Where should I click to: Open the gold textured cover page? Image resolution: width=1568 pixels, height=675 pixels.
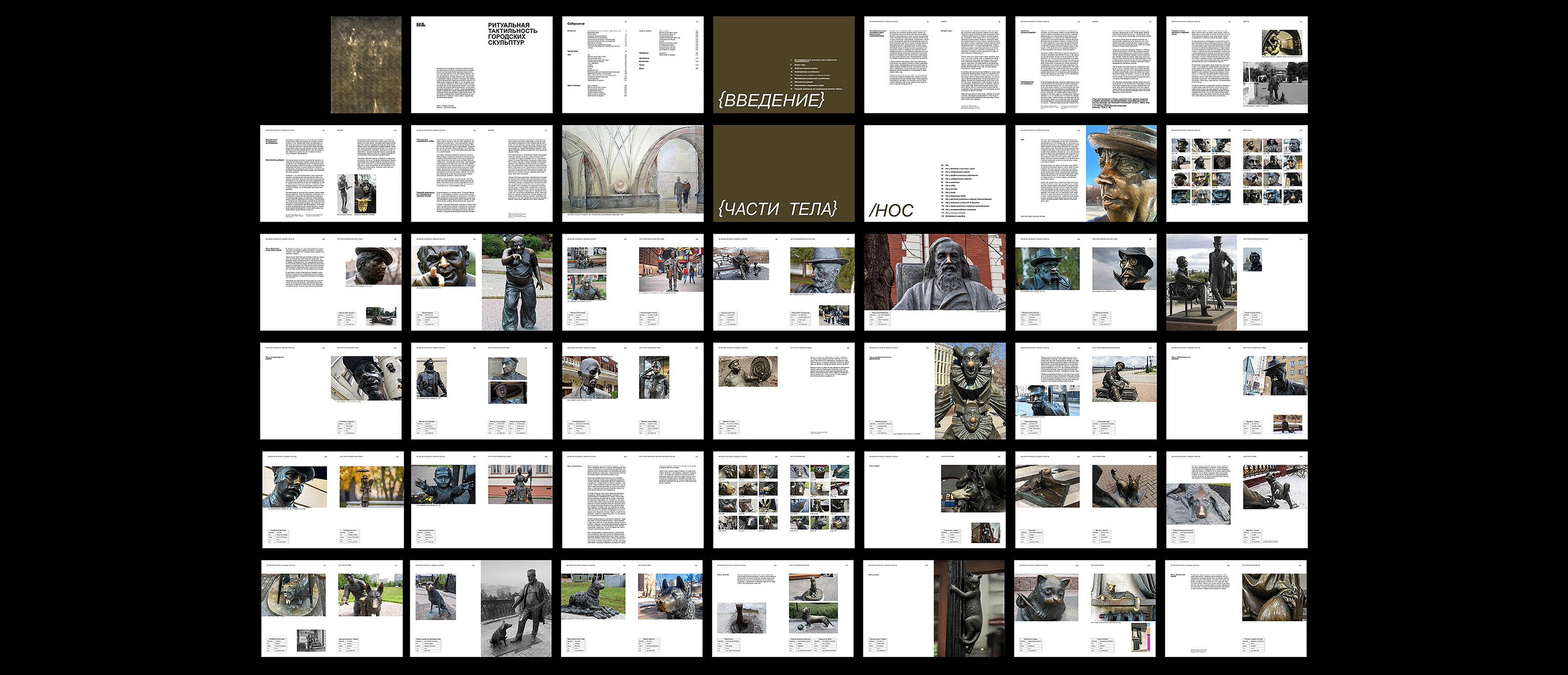point(366,65)
